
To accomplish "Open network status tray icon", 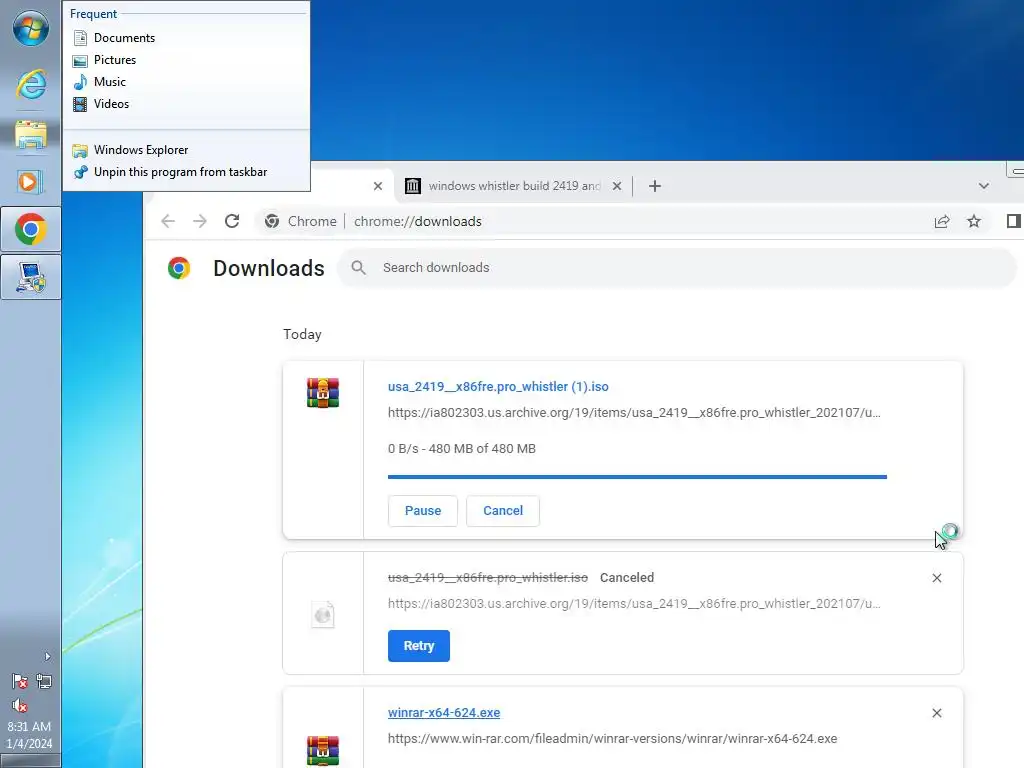I will pyautogui.click(x=44, y=682).
